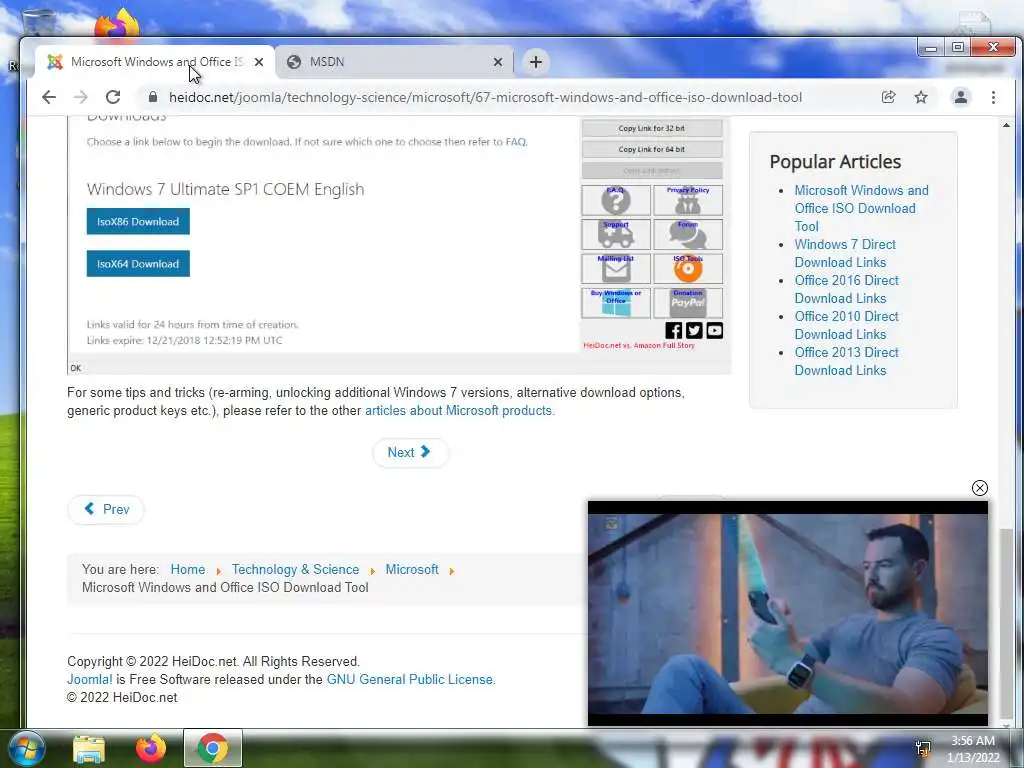Open the Windows Start menu orb
The width and height of the screenshot is (1024, 768).
click(27, 748)
